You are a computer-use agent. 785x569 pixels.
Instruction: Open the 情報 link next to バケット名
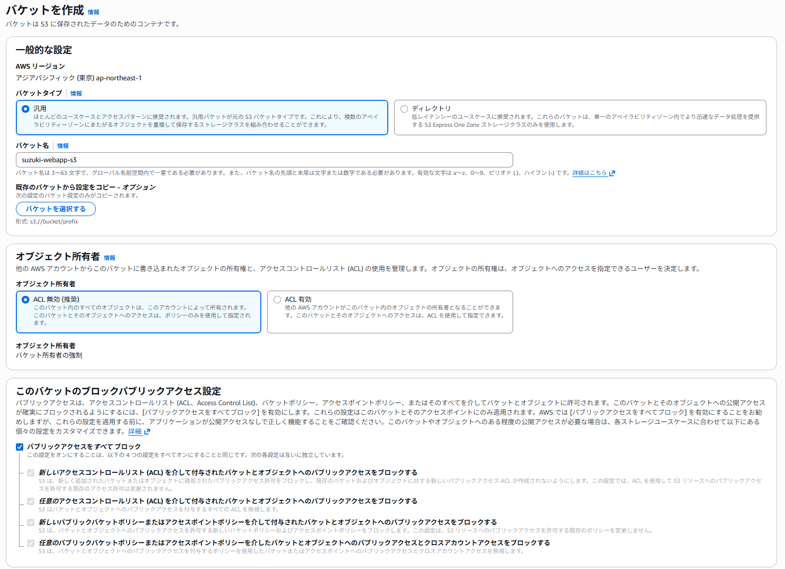(x=63, y=146)
